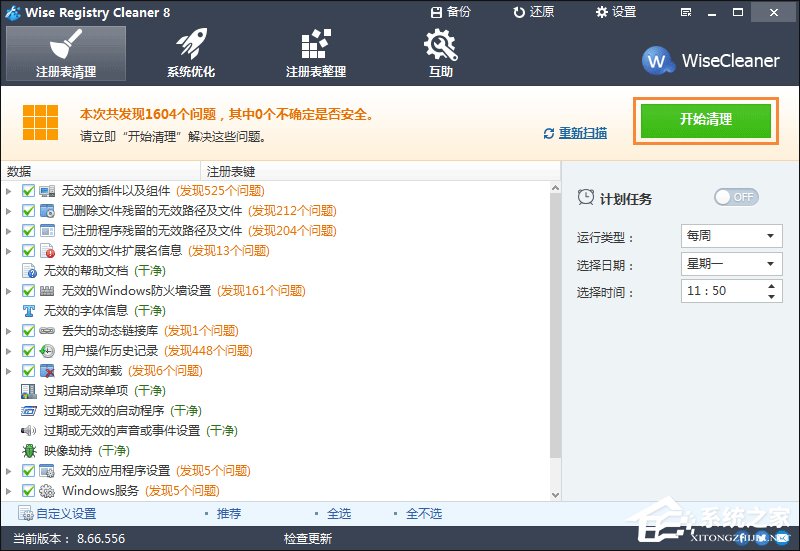
Task: Expand the 用户操作历史记录 row
Action: pyautogui.click(x=9, y=351)
